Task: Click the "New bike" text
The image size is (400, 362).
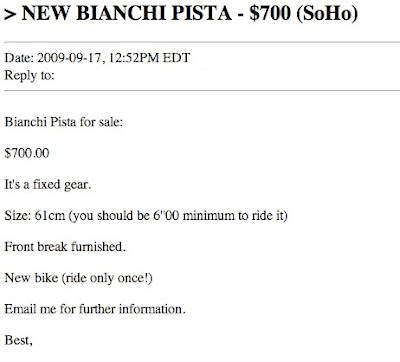Action: pos(31,278)
